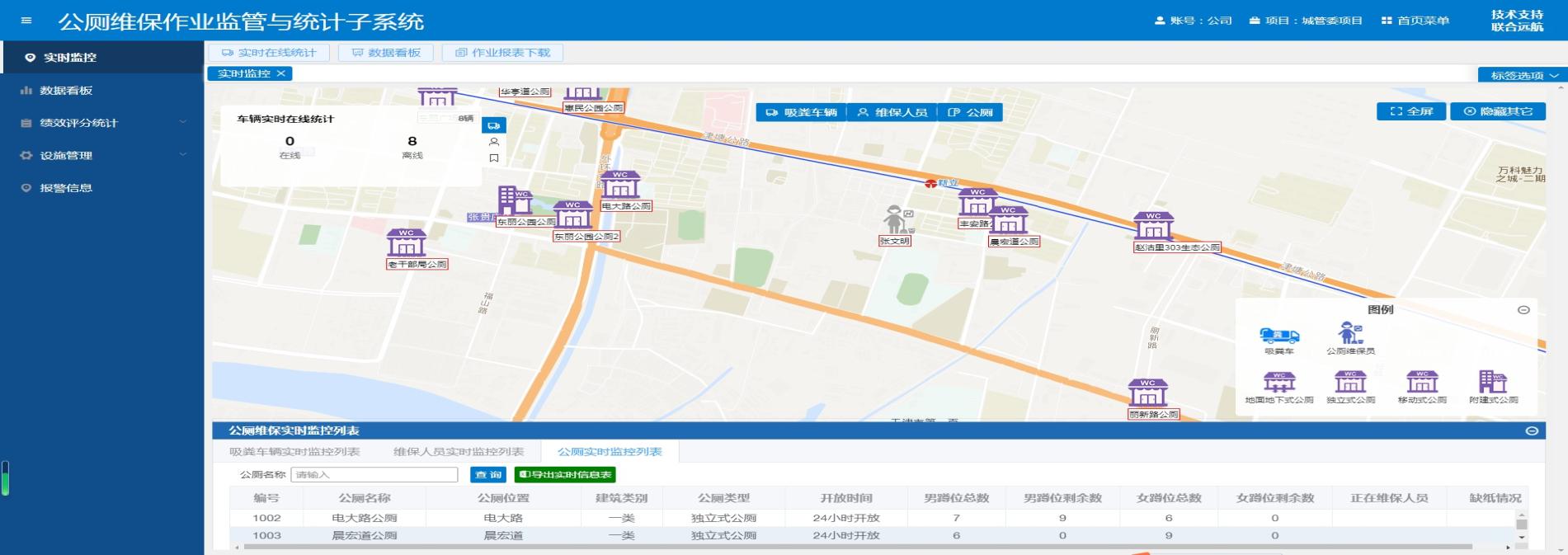Toggle the 公厕 map layer filter
Image resolution: width=1568 pixels, height=555 pixels.
click(x=970, y=112)
